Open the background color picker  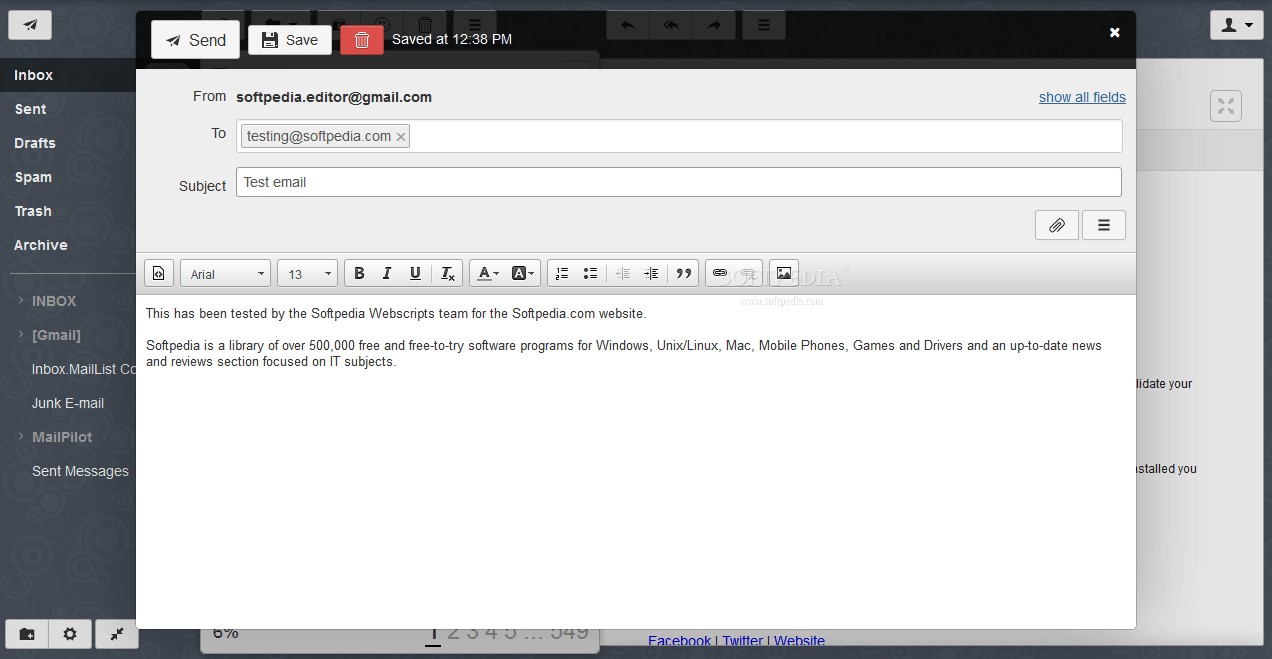[x=523, y=274]
